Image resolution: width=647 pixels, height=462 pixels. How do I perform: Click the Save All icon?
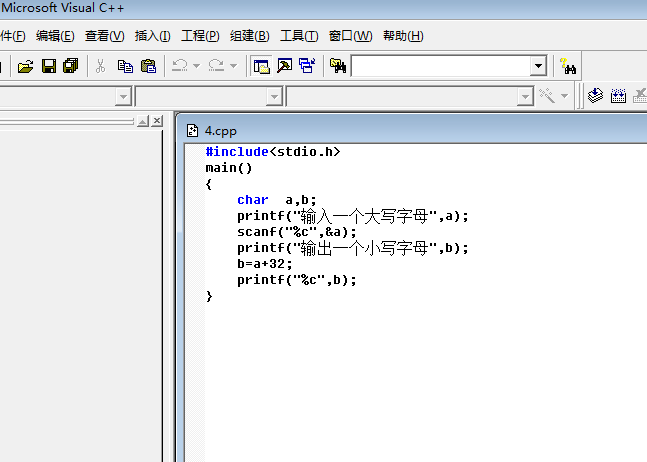coord(71,66)
